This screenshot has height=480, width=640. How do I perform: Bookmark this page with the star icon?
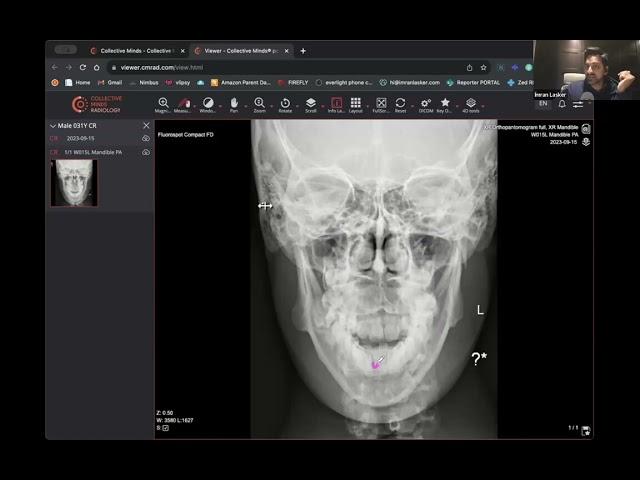click(483, 68)
